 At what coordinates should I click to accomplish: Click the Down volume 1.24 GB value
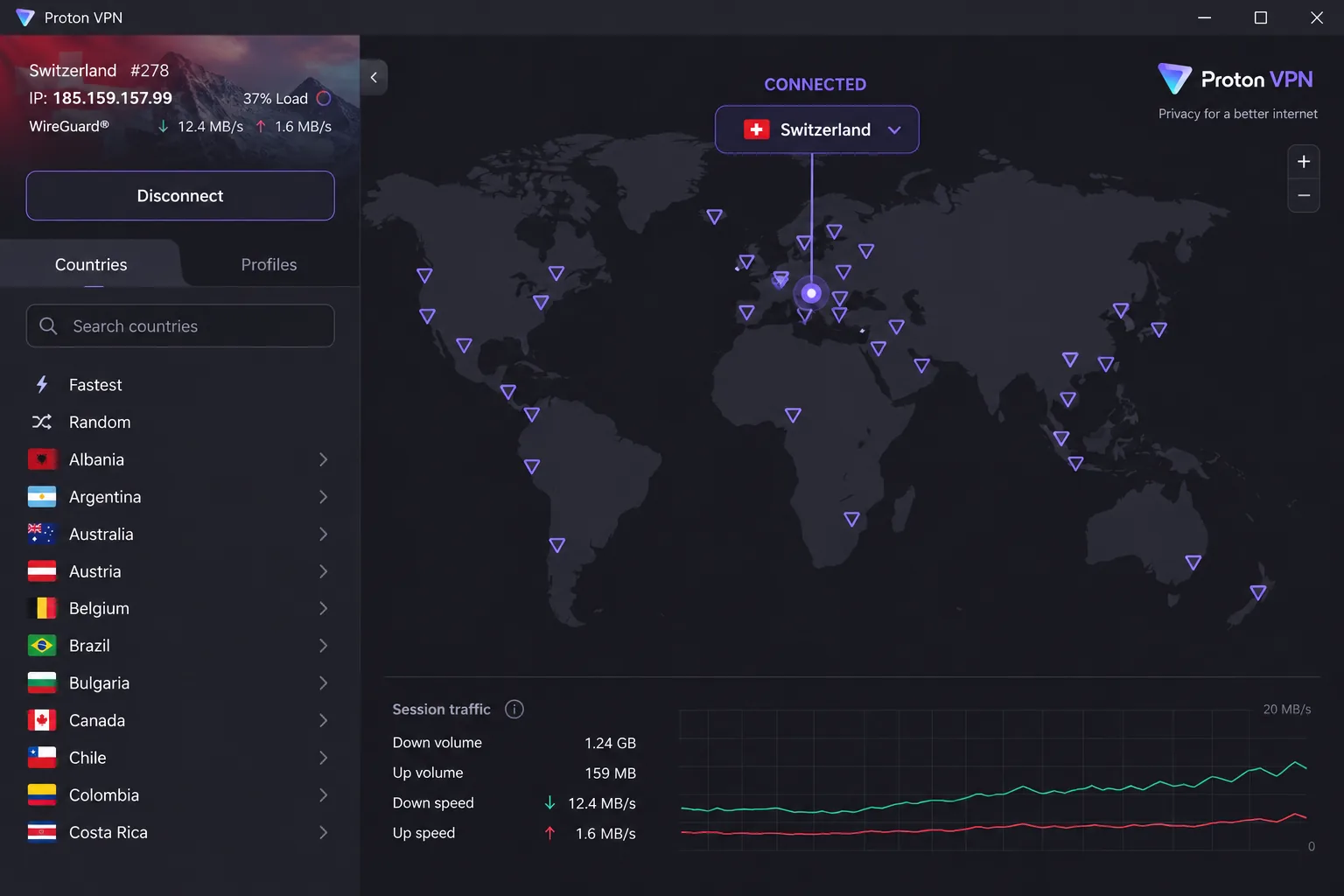pos(610,743)
